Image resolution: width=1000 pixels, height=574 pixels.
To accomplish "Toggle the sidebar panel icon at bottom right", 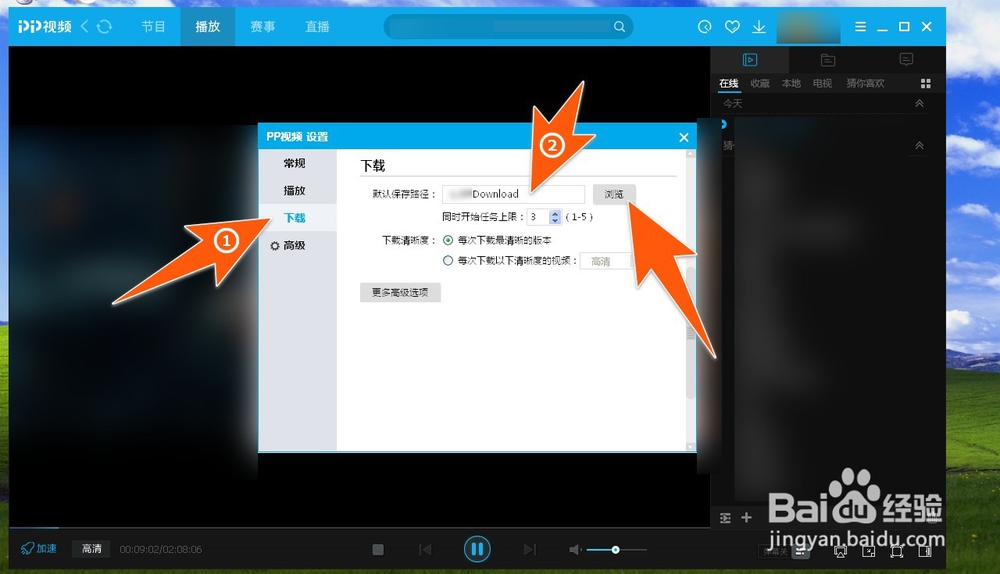I will coord(925,551).
